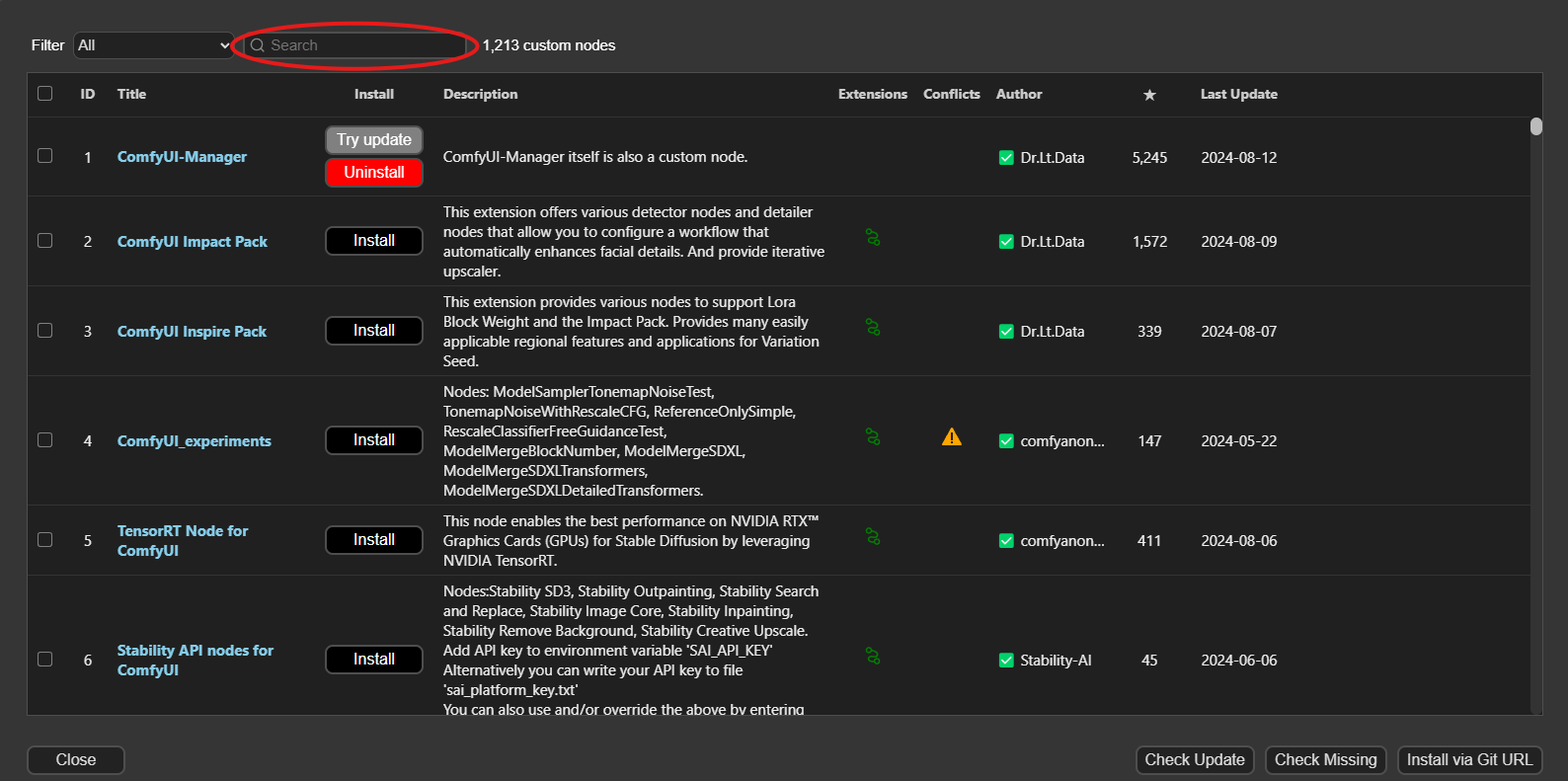Image resolution: width=1568 pixels, height=781 pixels.
Task: Open the ComfyUI Inspire Pack link
Action: coord(192,332)
